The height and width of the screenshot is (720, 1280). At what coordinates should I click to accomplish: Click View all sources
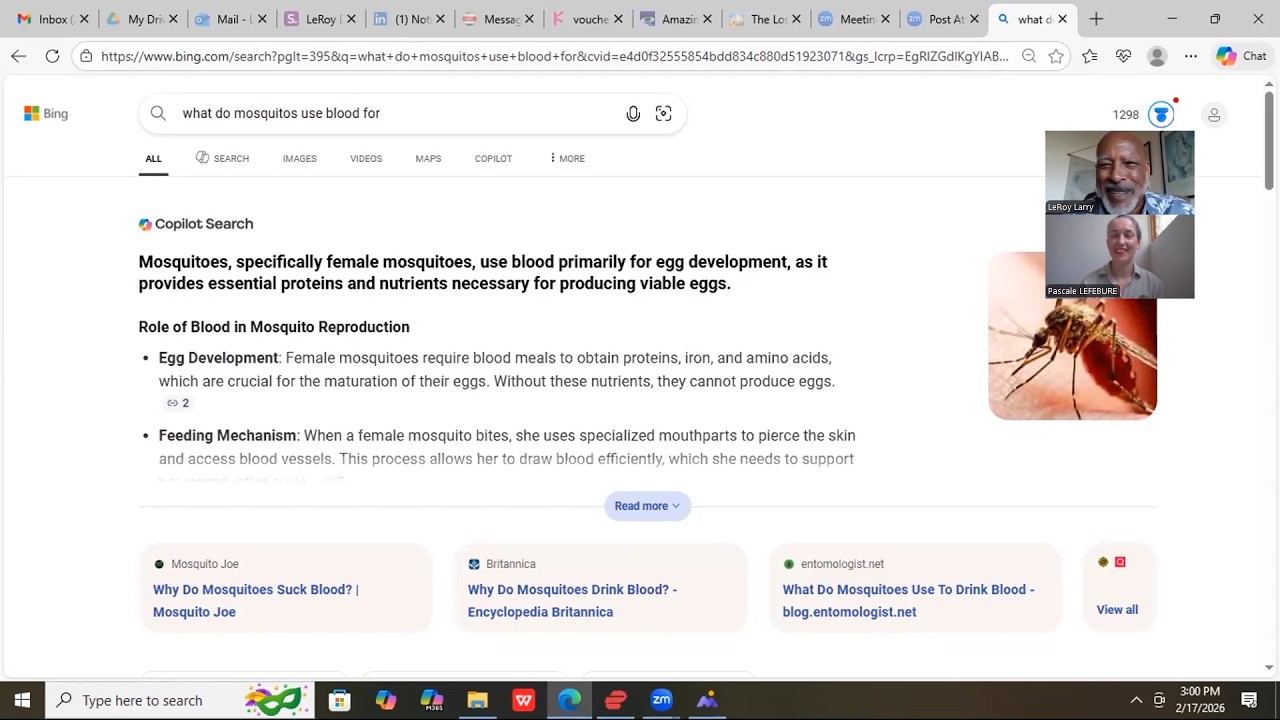click(1117, 610)
